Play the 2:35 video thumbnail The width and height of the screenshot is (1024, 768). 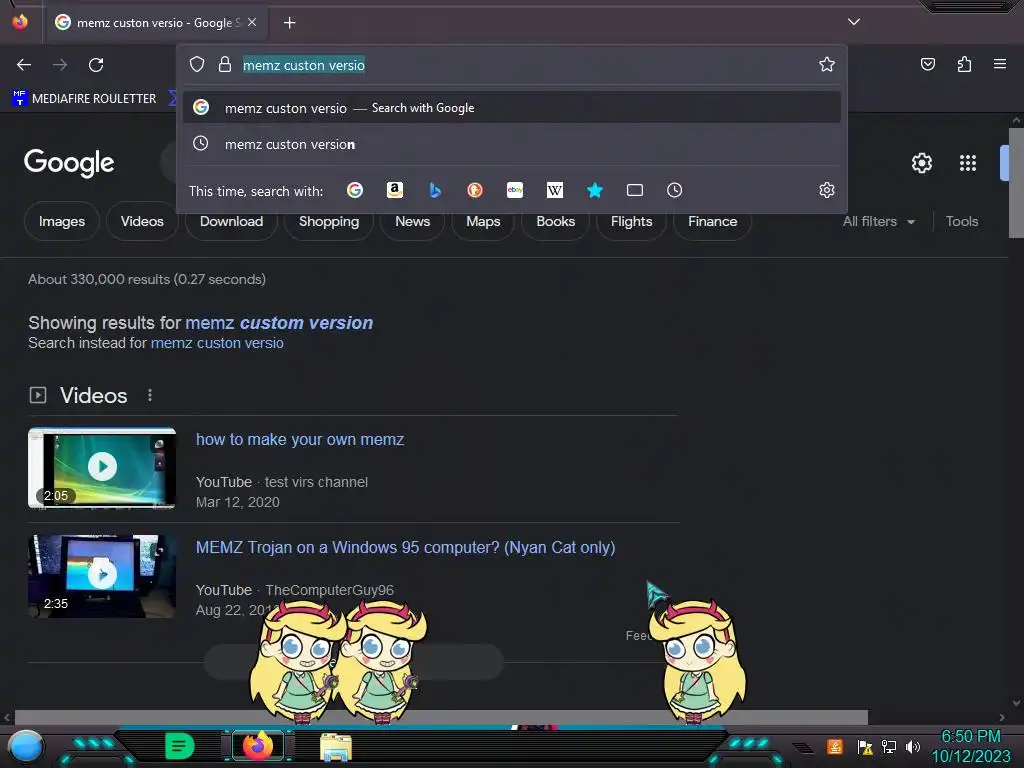(102, 576)
